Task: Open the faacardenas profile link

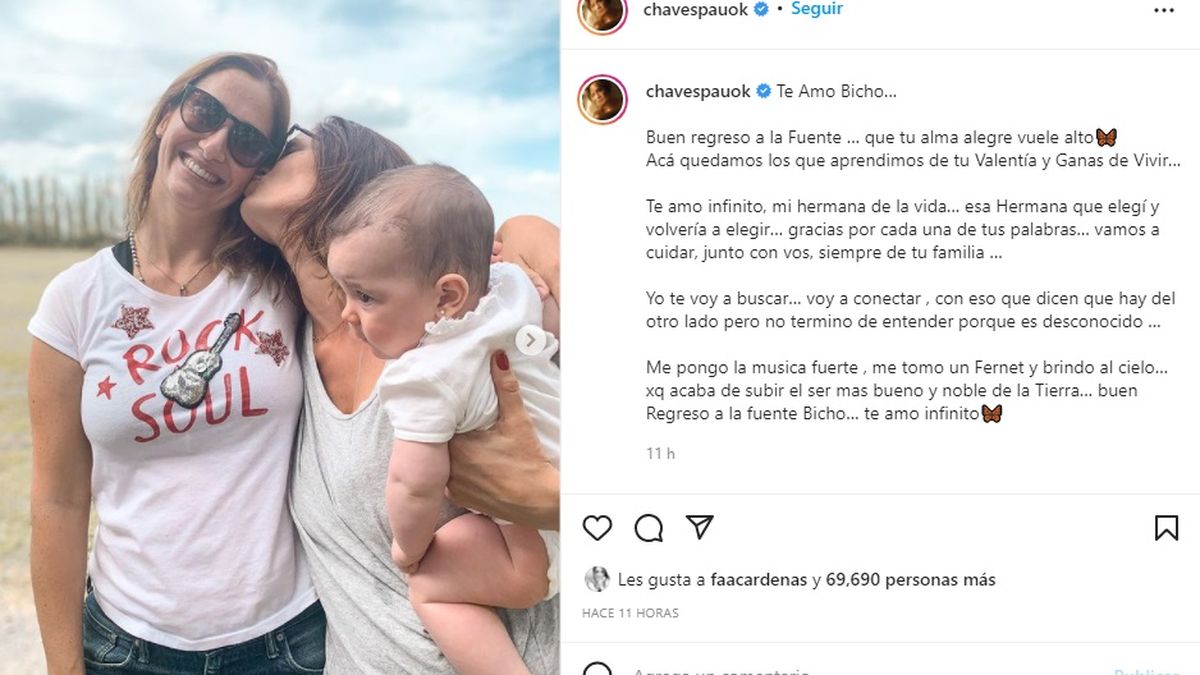Action: pyautogui.click(x=759, y=579)
